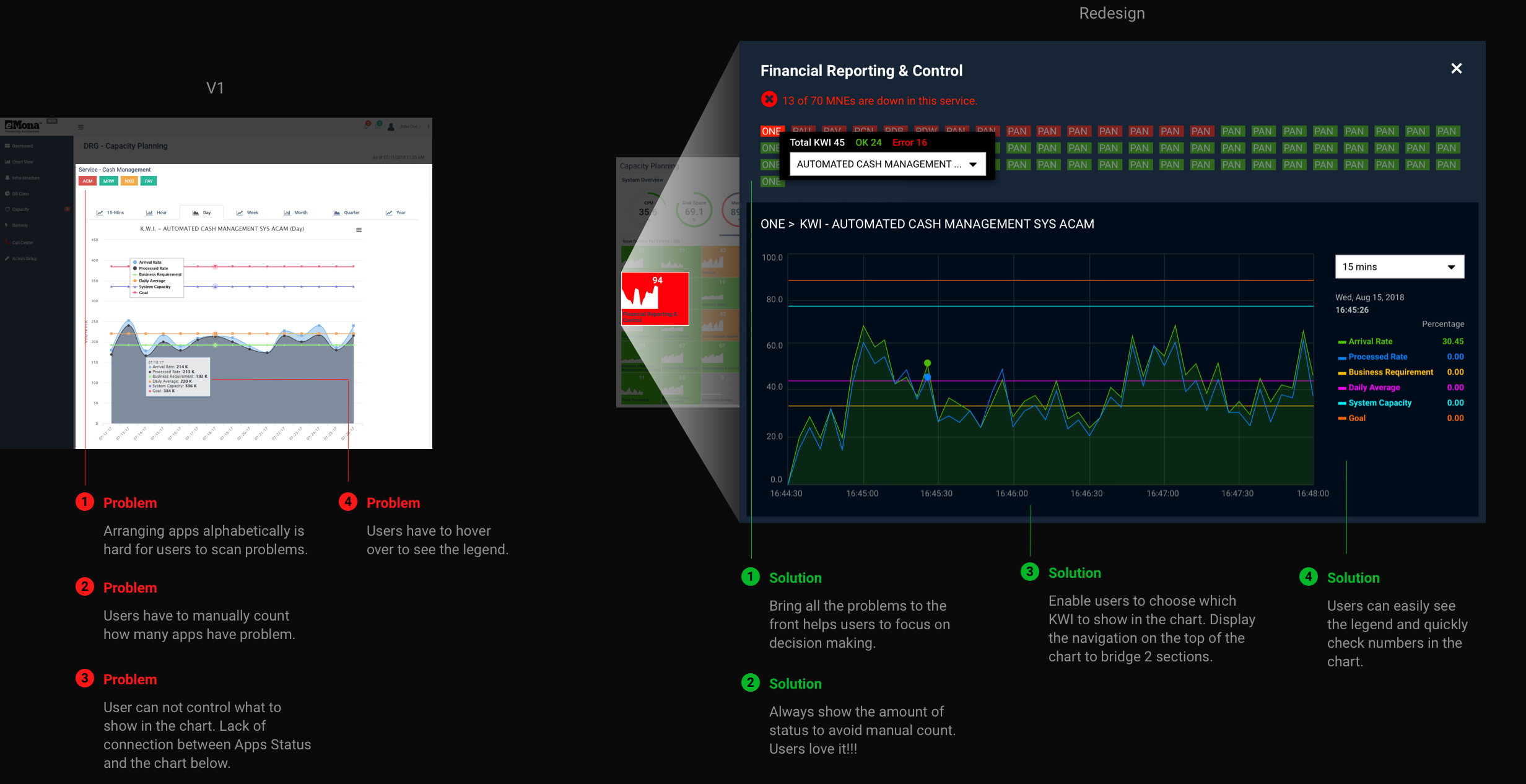Open Call Center from the sidebar
This screenshot has height=784, width=1526.
[x=22, y=242]
